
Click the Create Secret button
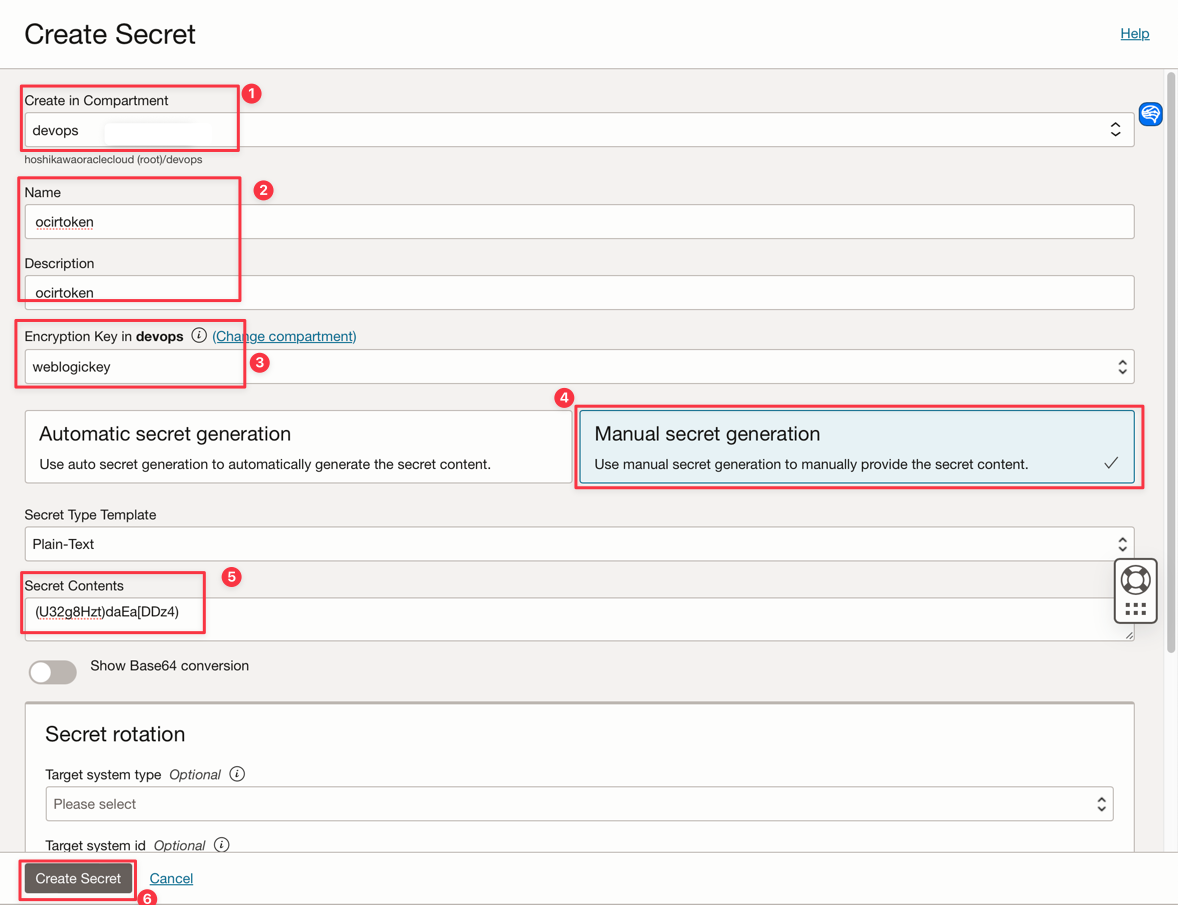(x=78, y=878)
